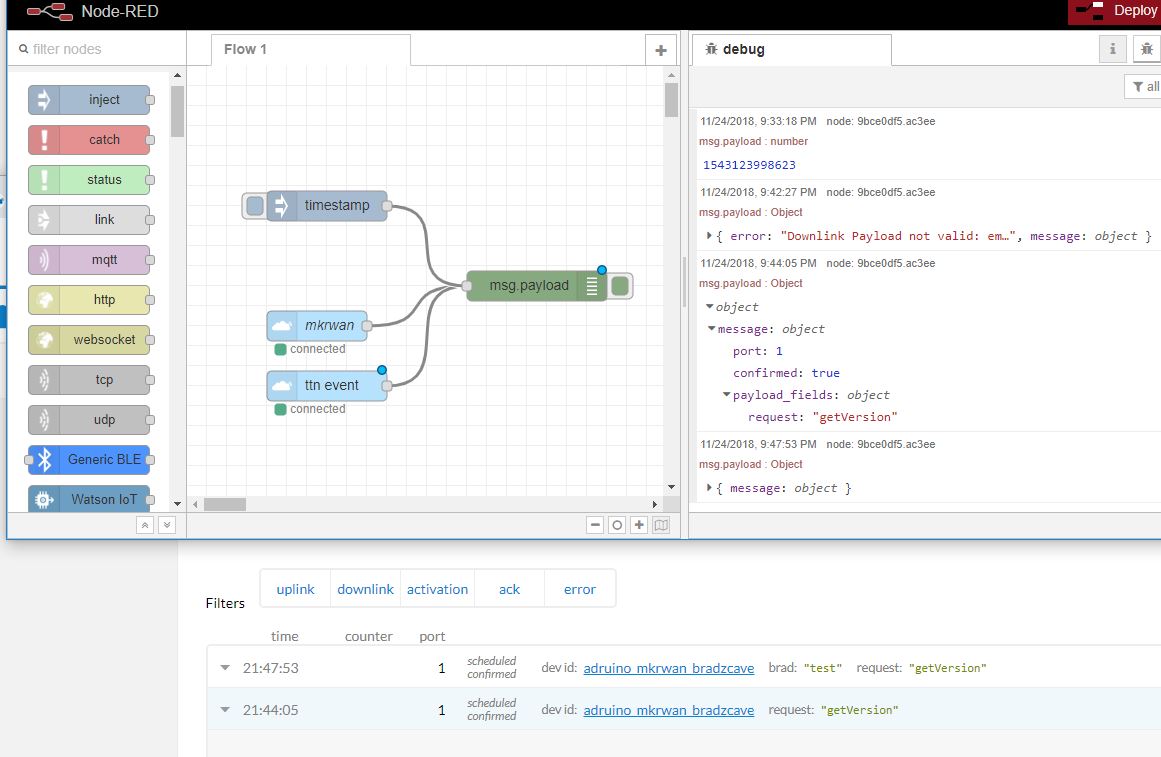1161x757 pixels.
Task: Open device link in 21:47:53 row
Action: 669,668
